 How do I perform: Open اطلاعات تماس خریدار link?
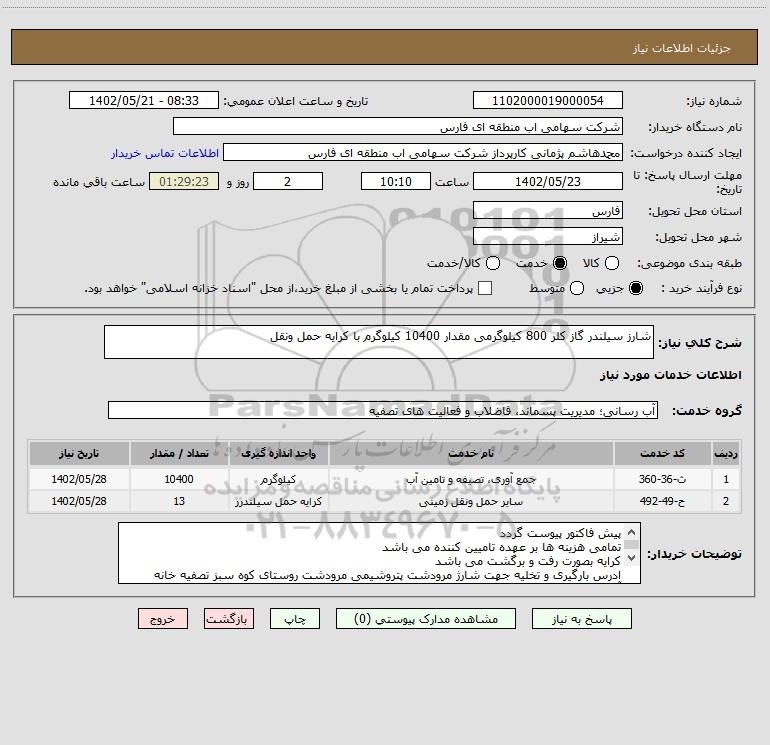(x=165, y=153)
